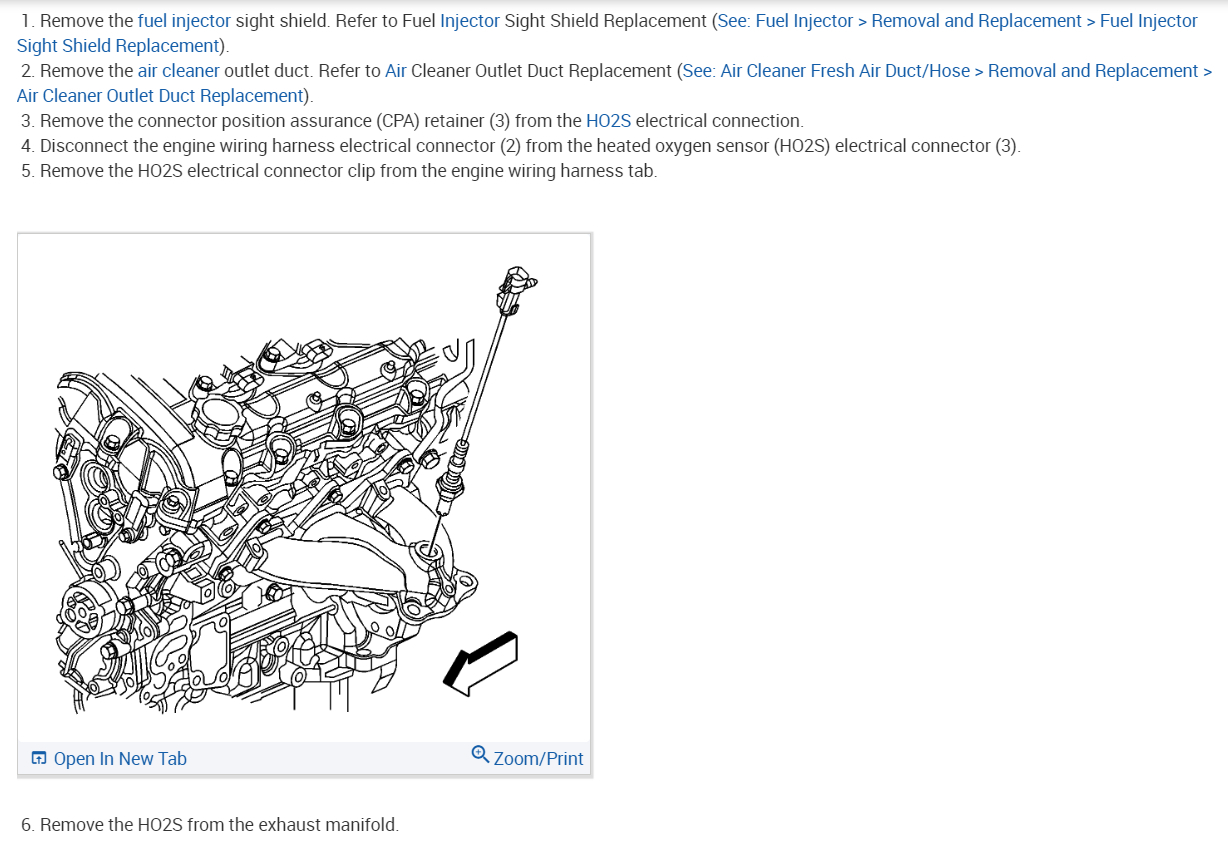This screenshot has width=1228, height=849.
Task: Click the Open In New Tab icon
Action: [x=39, y=759]
